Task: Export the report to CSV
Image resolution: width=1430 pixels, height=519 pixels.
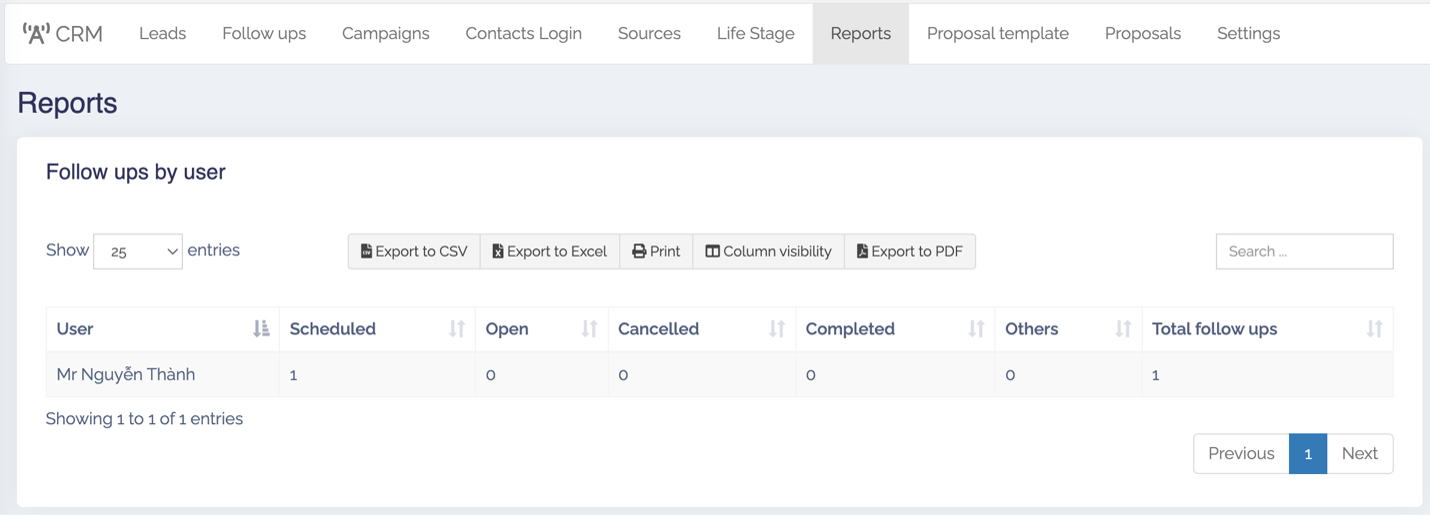Action: (414, 252)
